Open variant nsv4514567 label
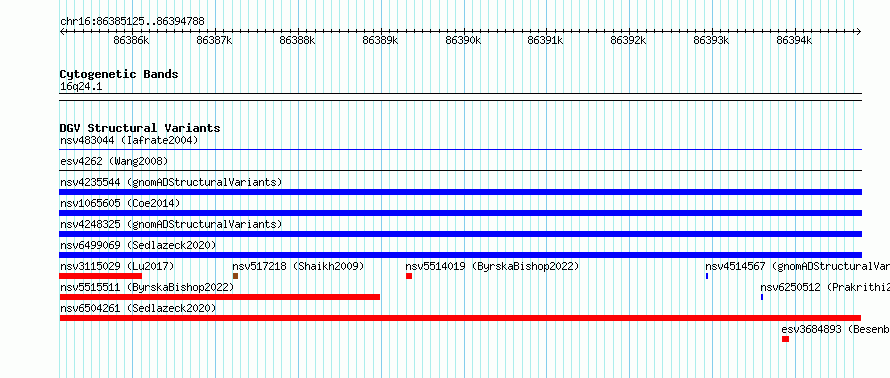890x378 pixels. click(x=797, y=266)
